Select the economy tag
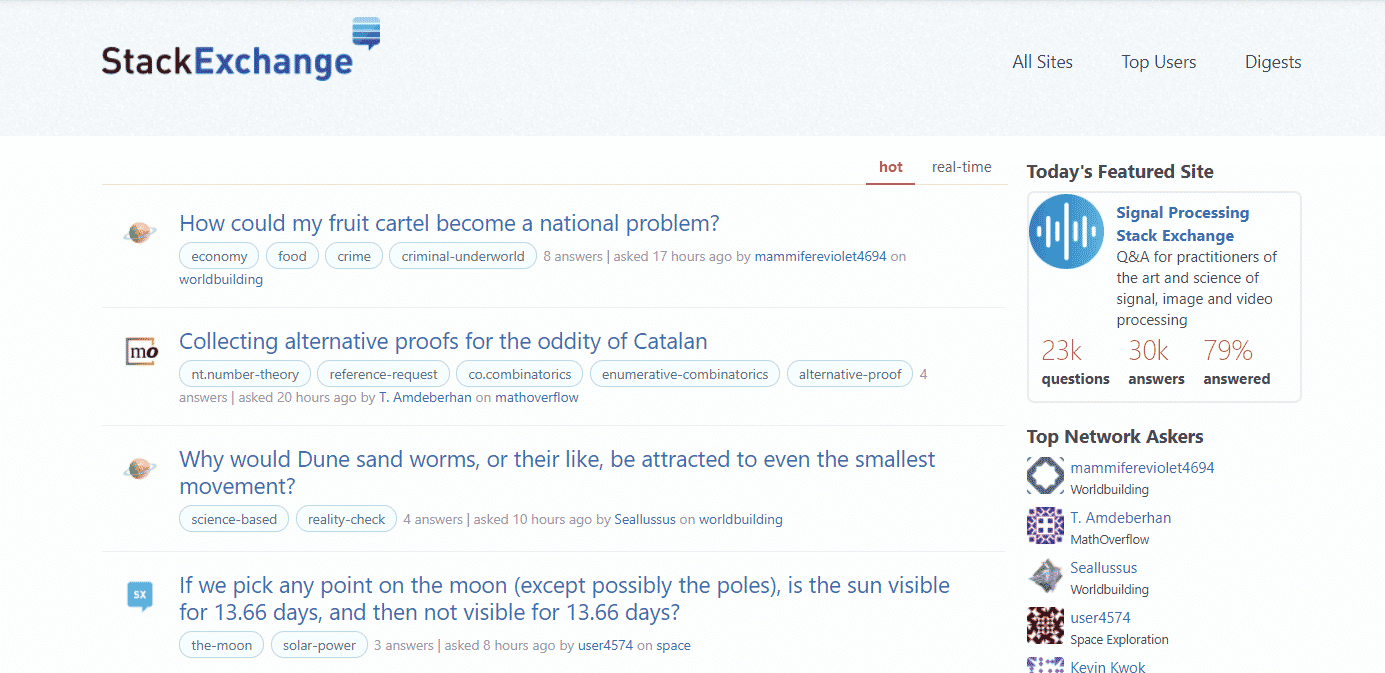This screenshot has width=1385, height=673. click(x=218, y=255)
